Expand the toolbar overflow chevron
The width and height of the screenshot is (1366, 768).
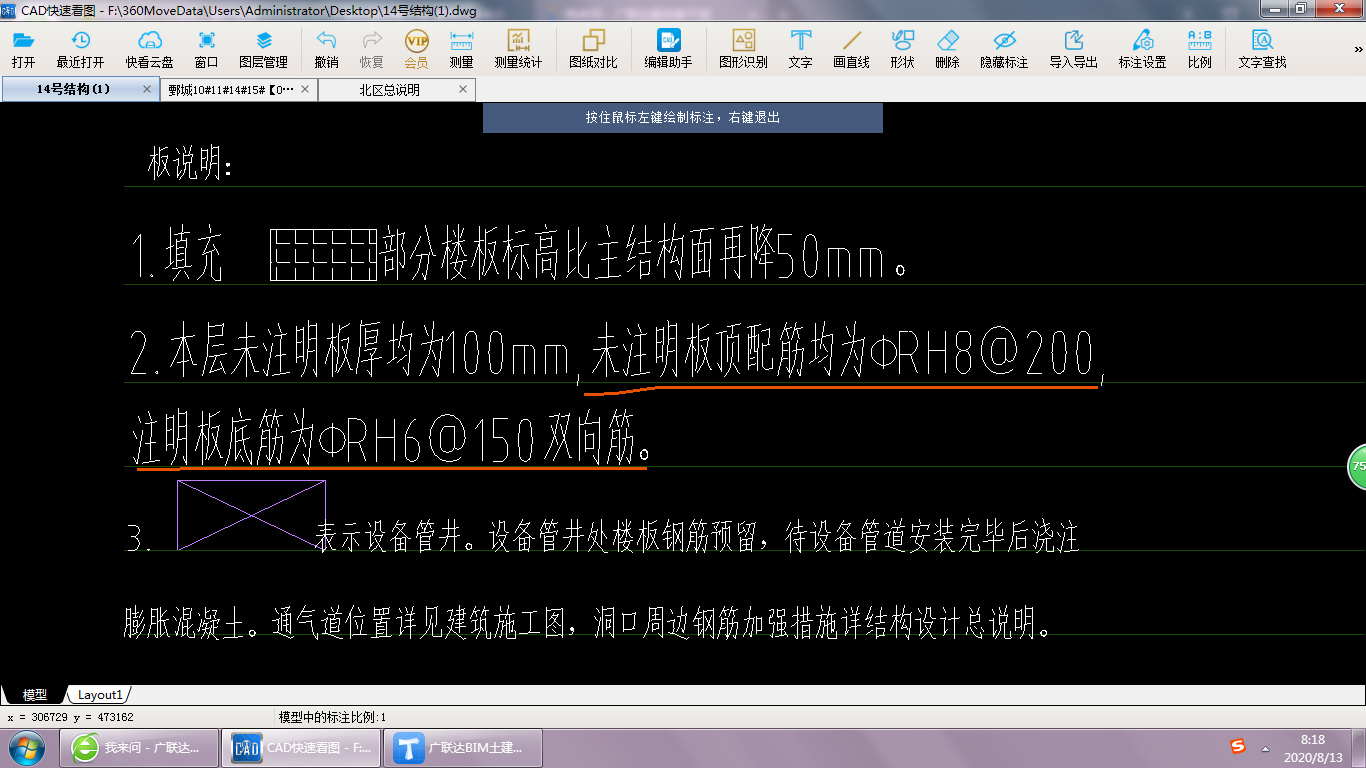tap(1358, 48)
